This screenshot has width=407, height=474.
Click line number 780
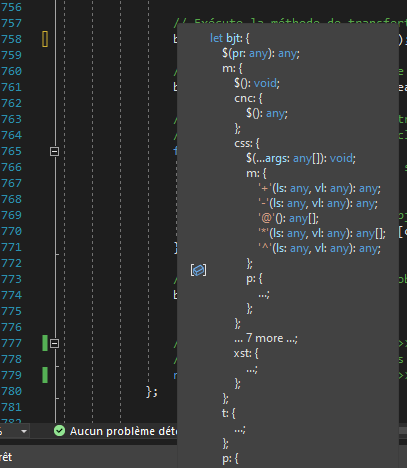point(12,391)
